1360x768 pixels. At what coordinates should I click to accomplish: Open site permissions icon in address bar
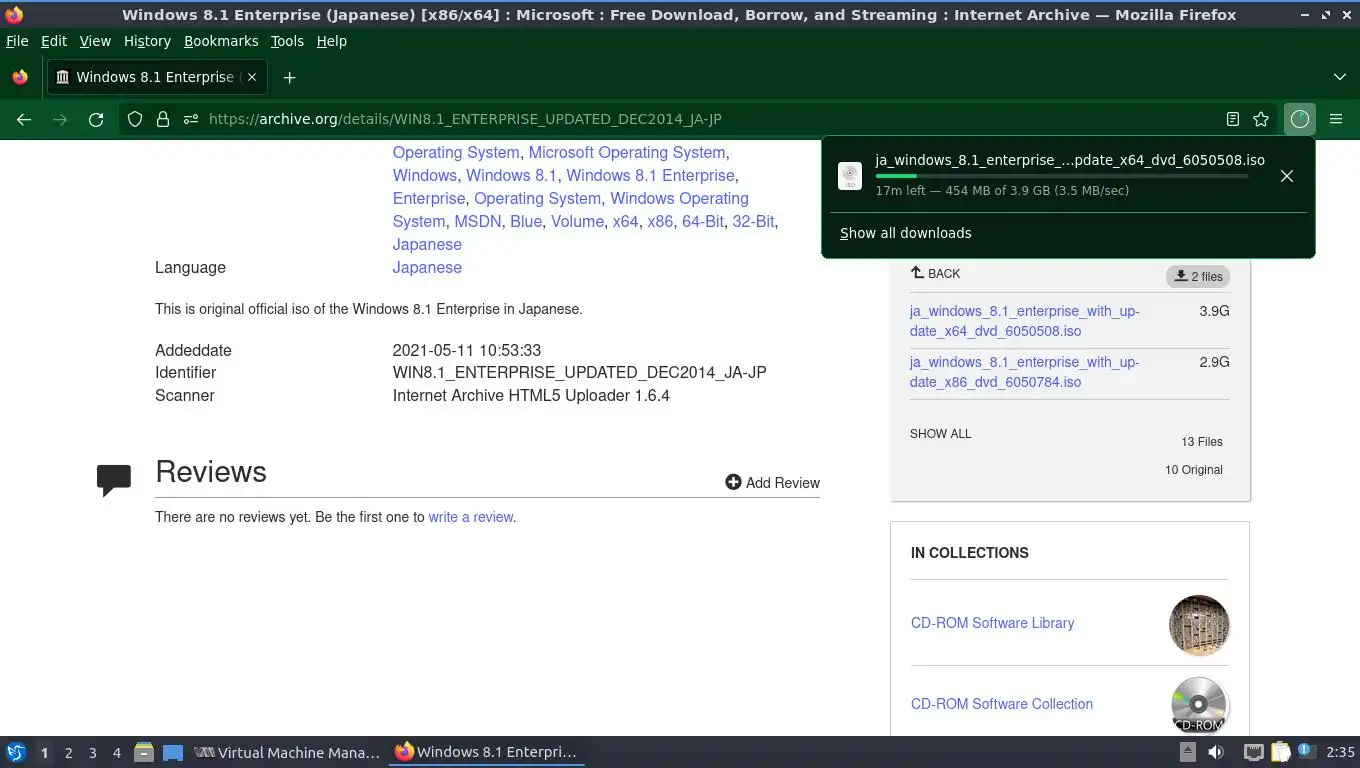click(191, 119)
